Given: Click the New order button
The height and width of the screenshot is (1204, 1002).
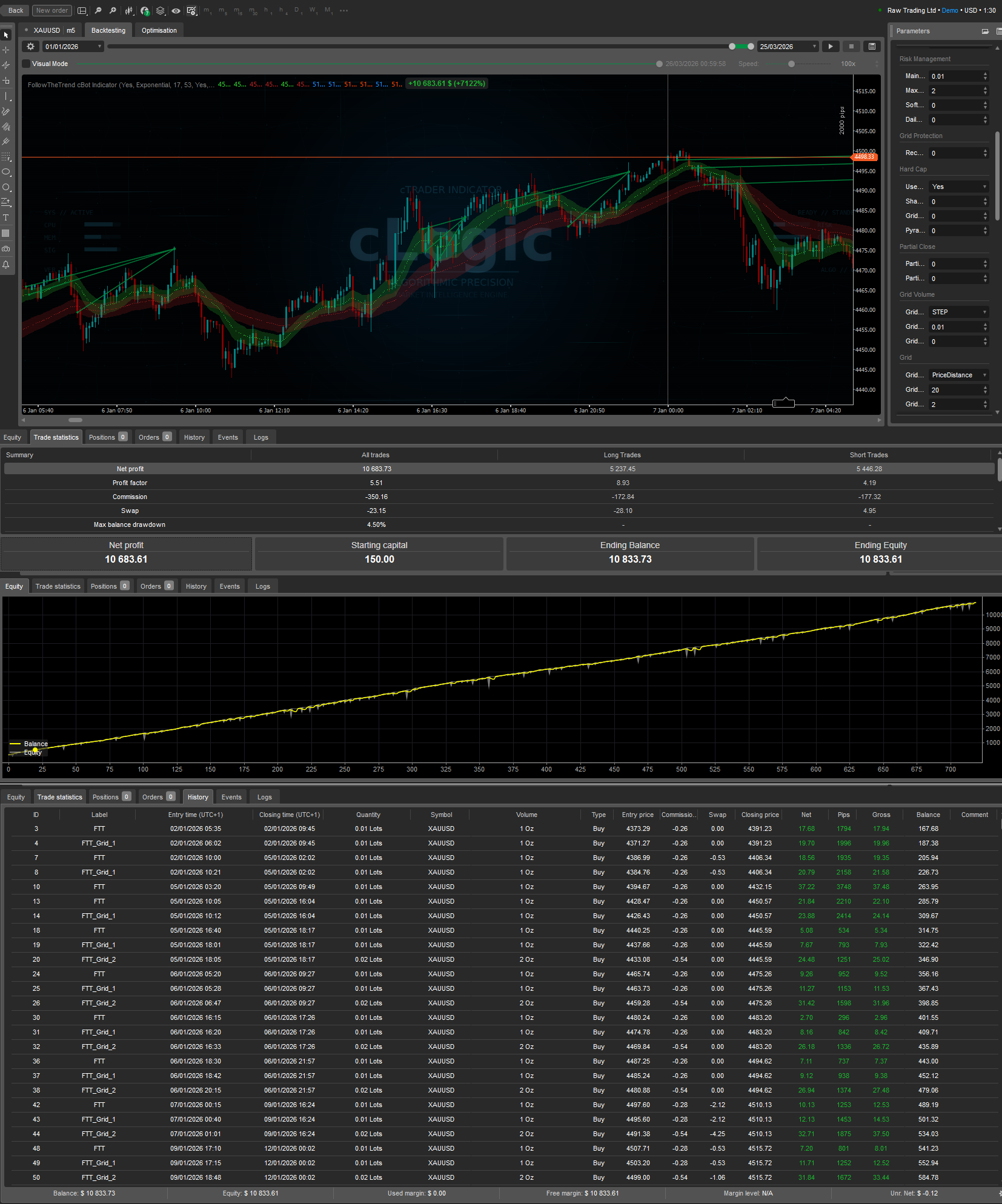Looking at the screenshot, I should point(51,10).
